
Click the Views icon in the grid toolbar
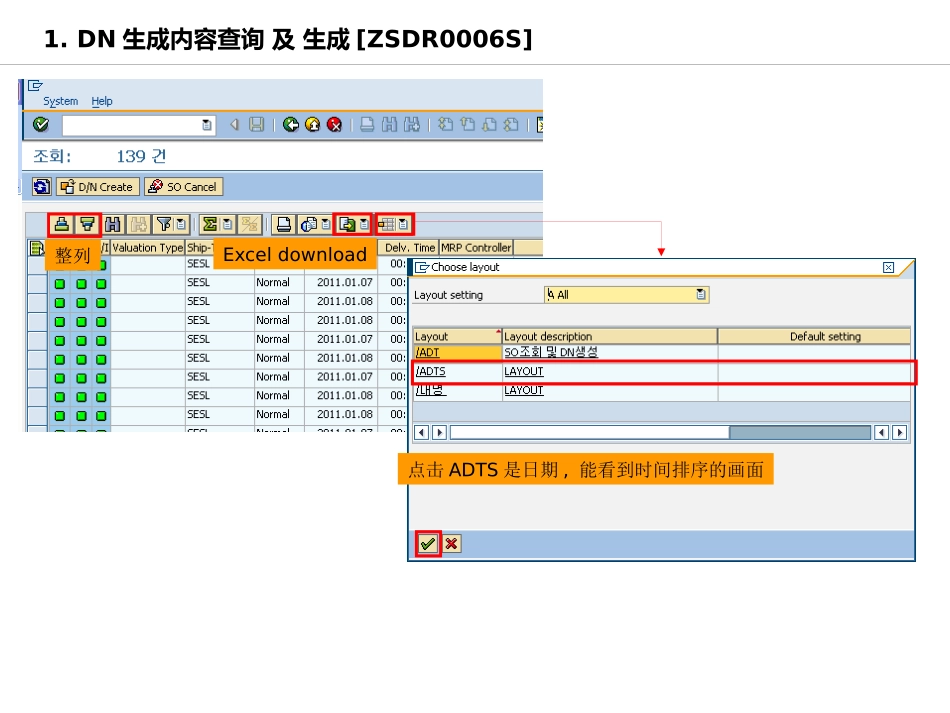(309, 225)
